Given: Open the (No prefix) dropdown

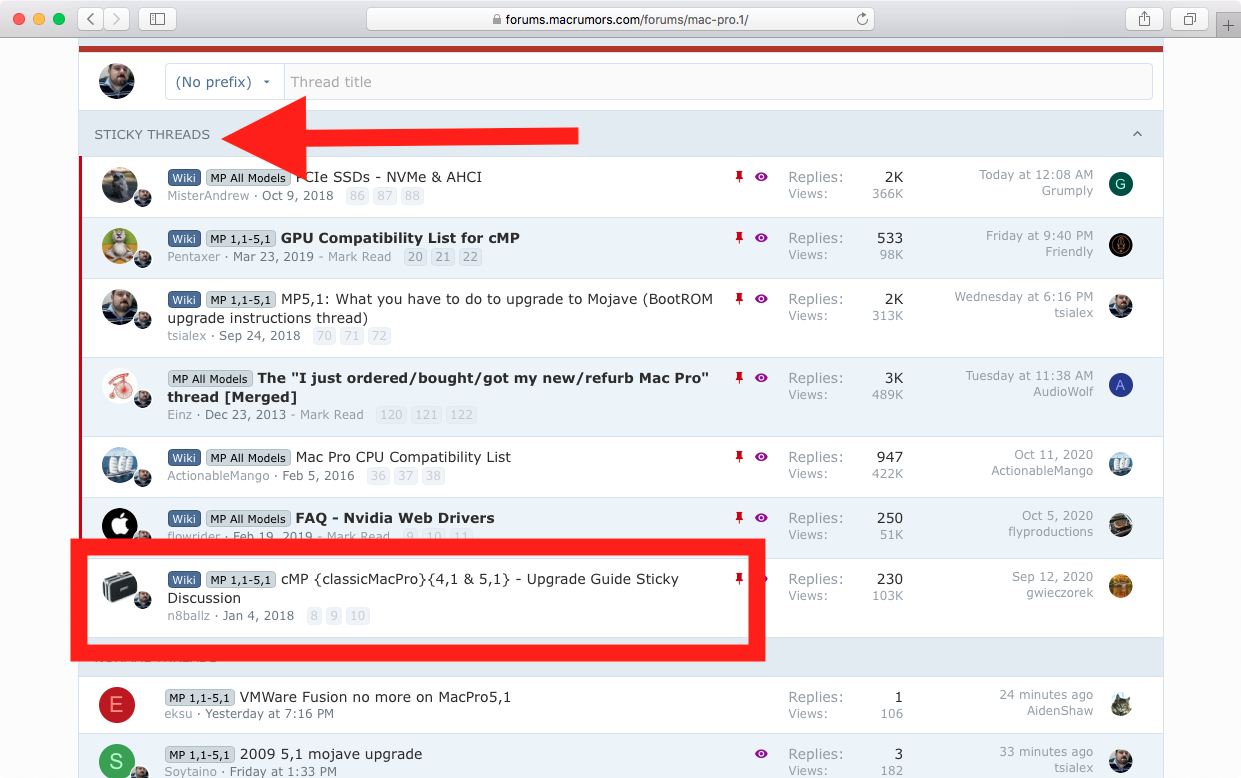Looking at the screenshot, I should point(224,82).
